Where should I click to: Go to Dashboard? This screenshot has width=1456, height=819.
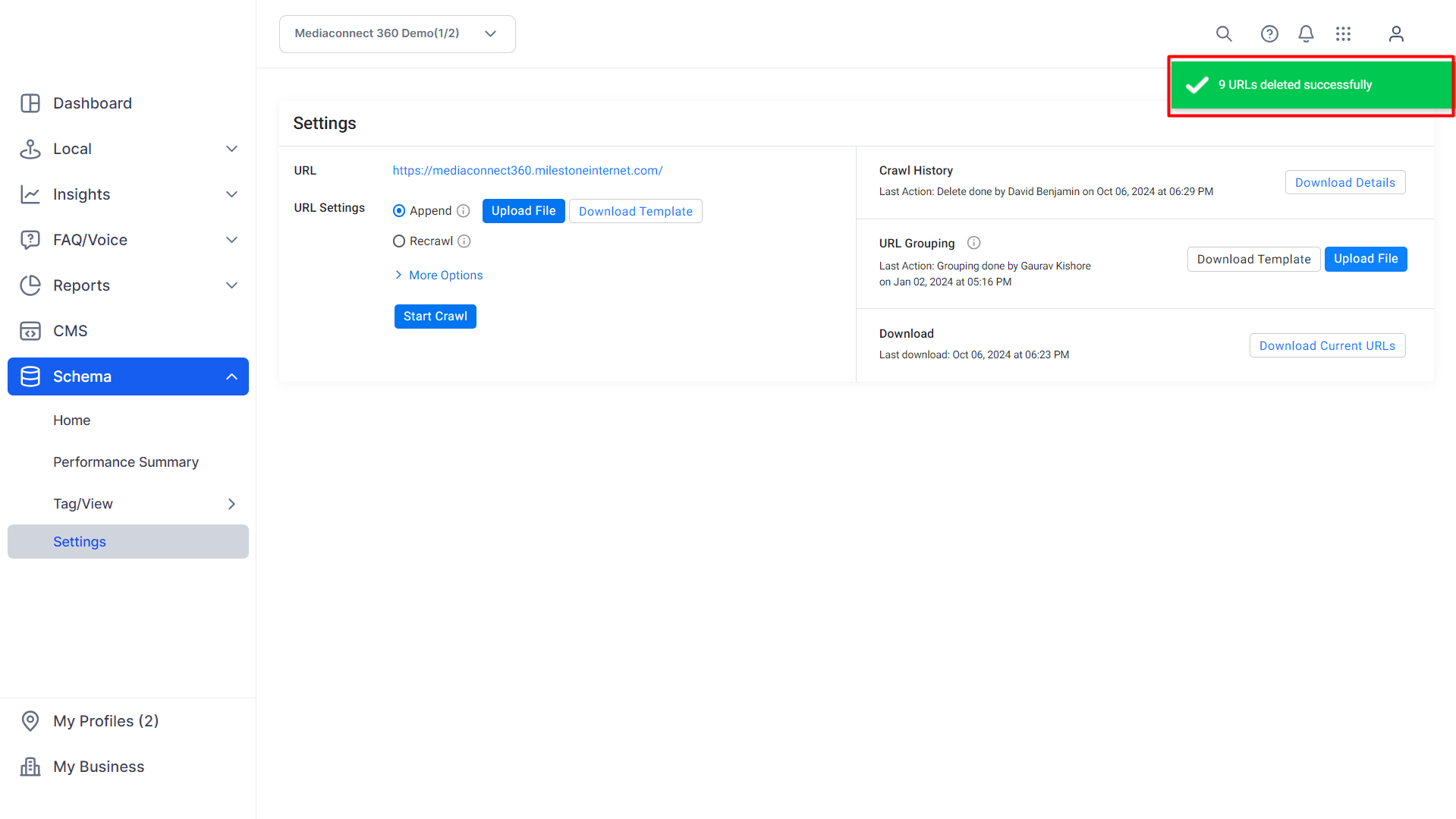[93, 103]
